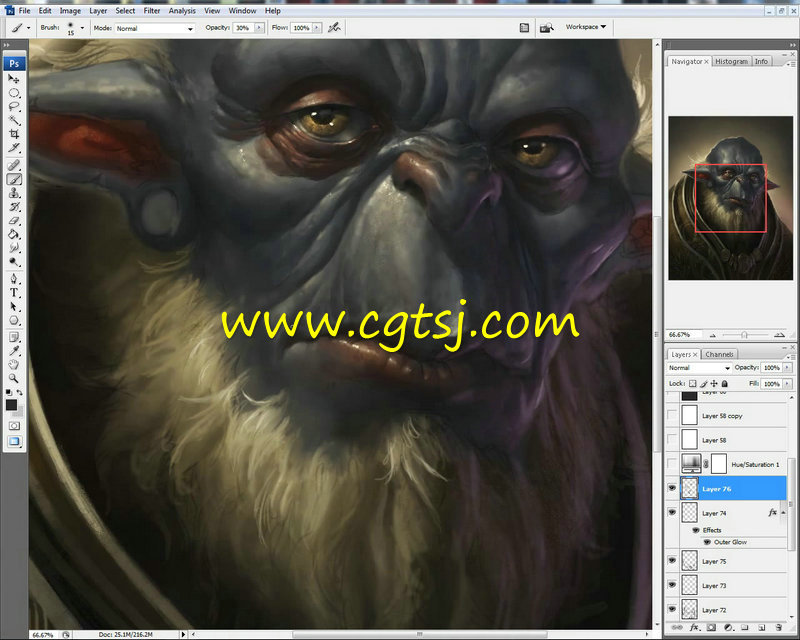Enable airbrush mode in options bar
The image size is (800, 640).
pos(334,28)
